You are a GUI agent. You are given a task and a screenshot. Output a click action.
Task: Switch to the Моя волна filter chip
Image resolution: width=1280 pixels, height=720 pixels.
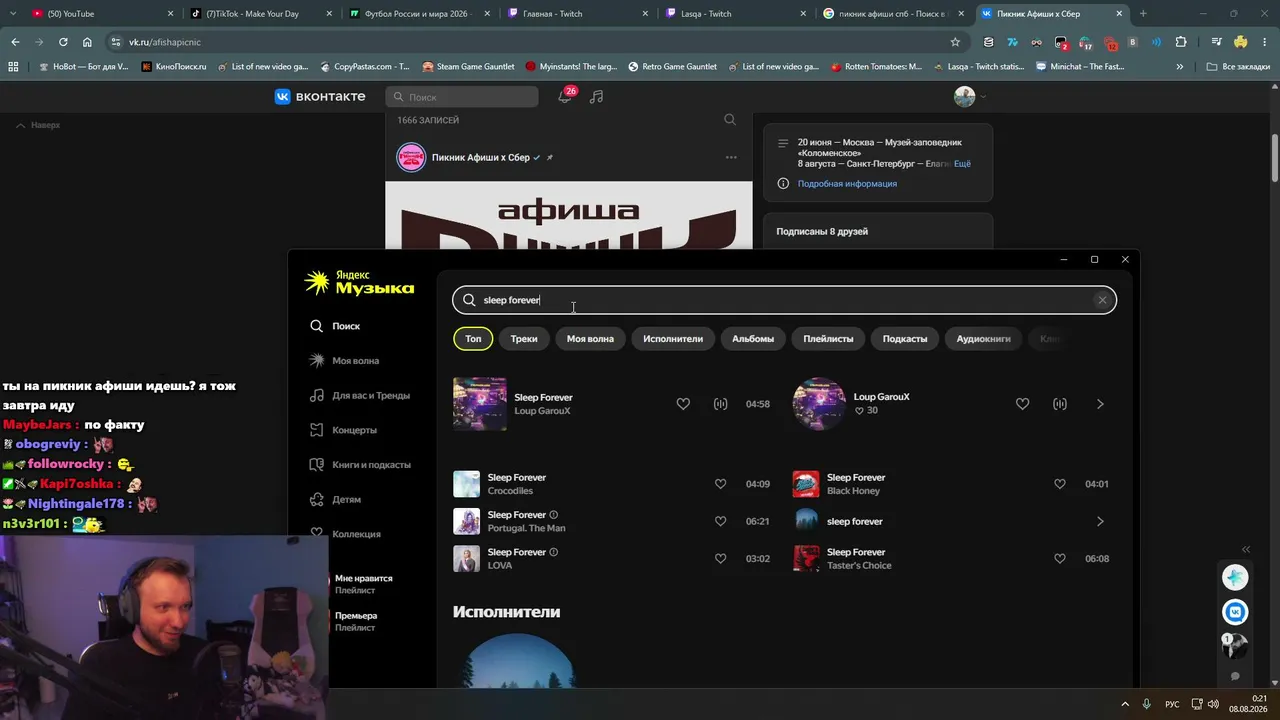click(x=590, y=339)
